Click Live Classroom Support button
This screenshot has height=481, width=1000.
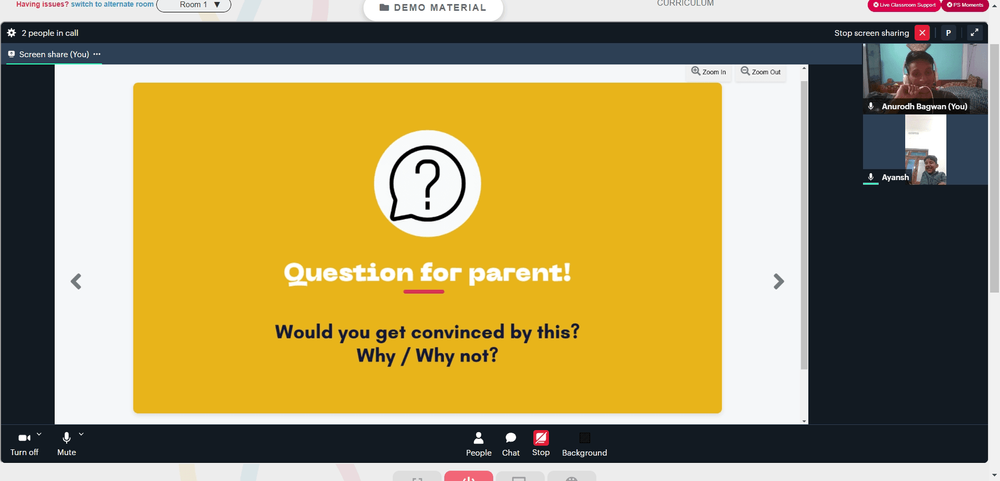pyautogui.click(x=904, y=5)
